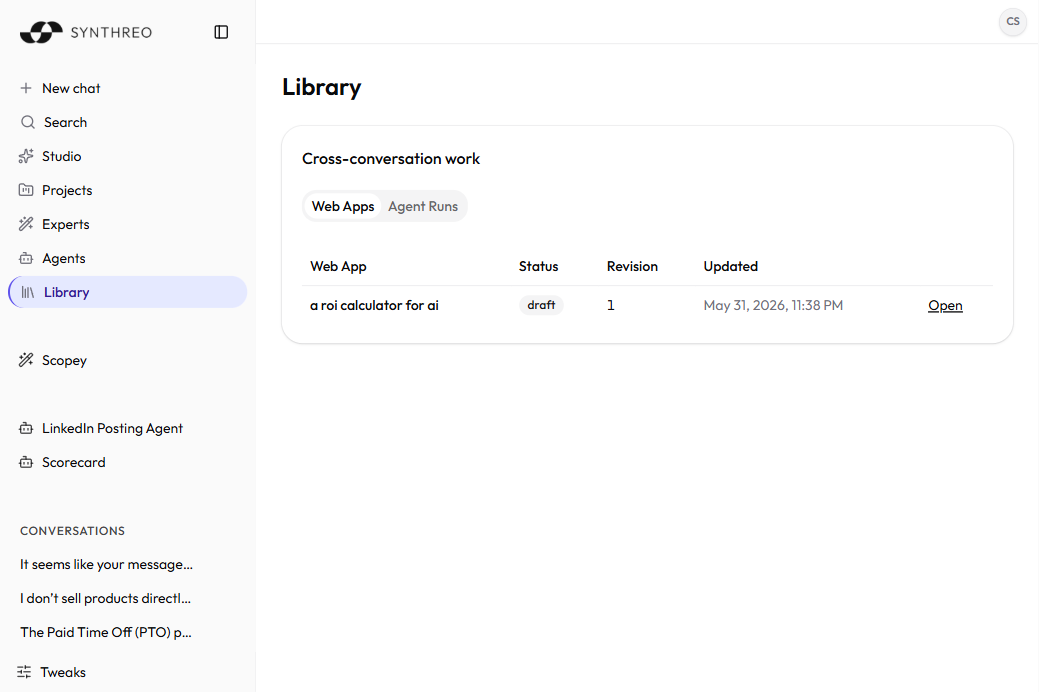Click the plus icon beside New chat

coord(26,88)
